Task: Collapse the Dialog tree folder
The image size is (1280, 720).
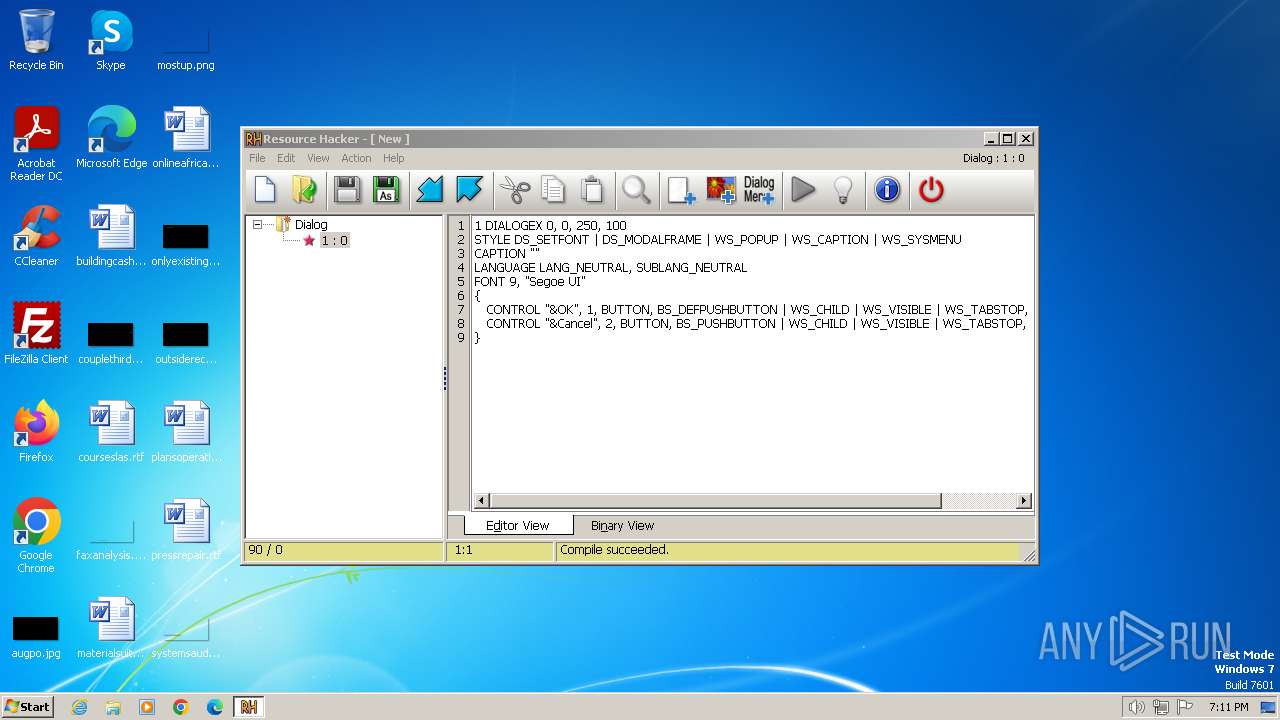Action: [x=257, y=225]
